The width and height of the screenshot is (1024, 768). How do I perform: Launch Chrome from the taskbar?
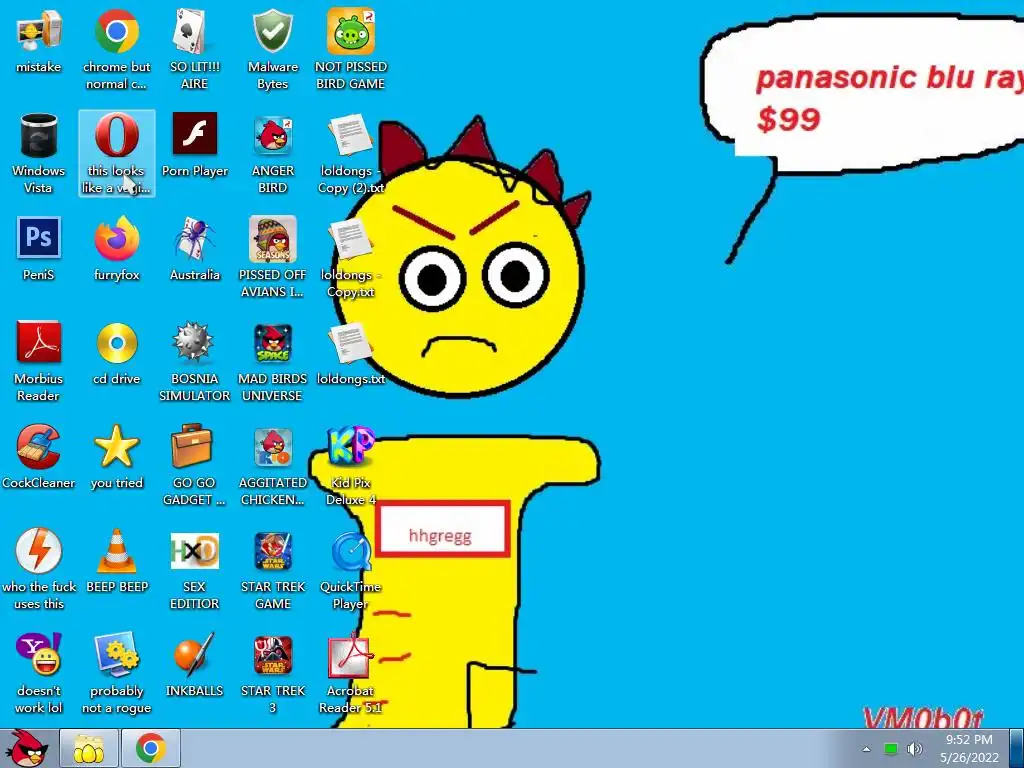coord(150,749)
